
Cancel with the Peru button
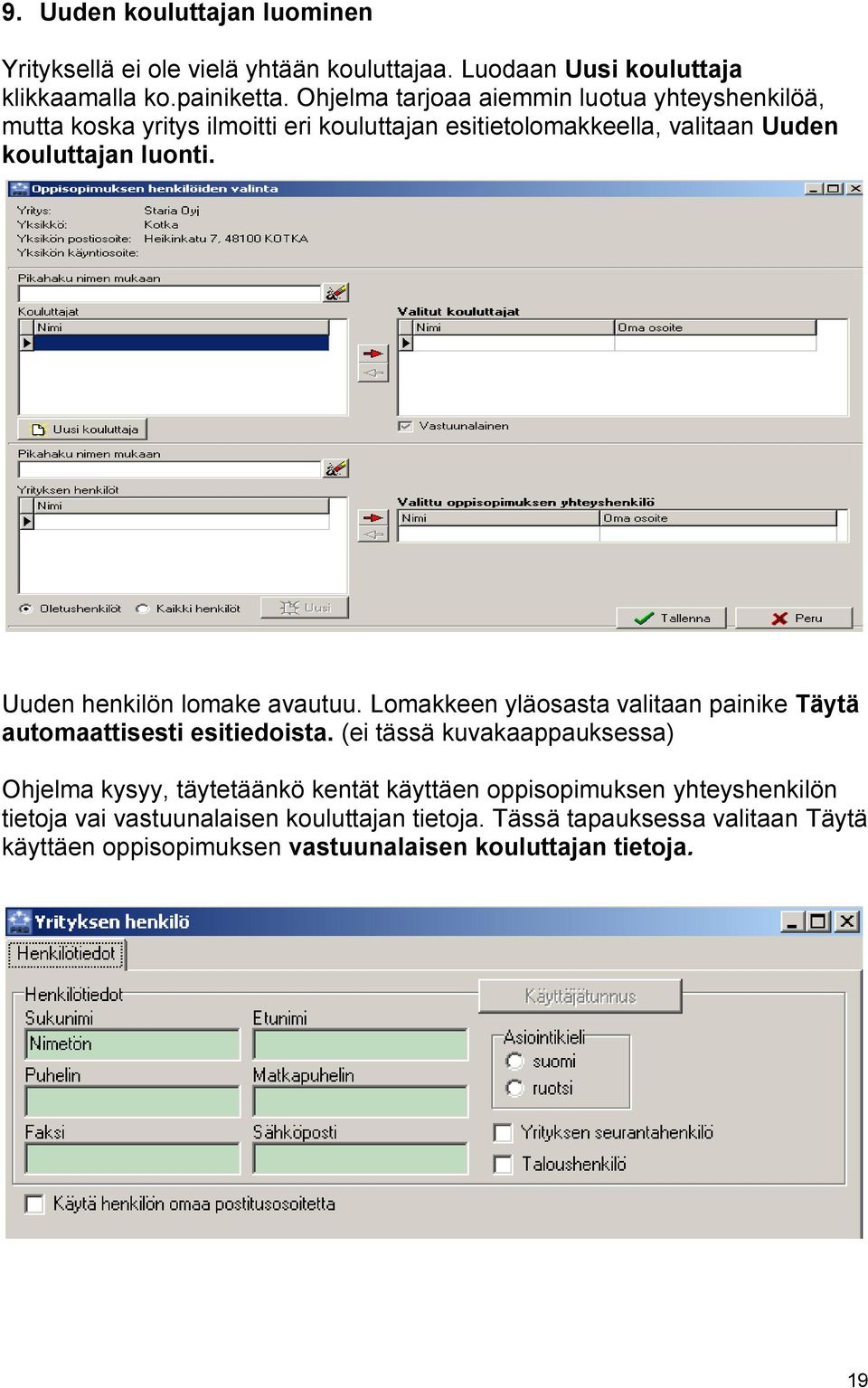pyautogui.click(x=795, y=618)
